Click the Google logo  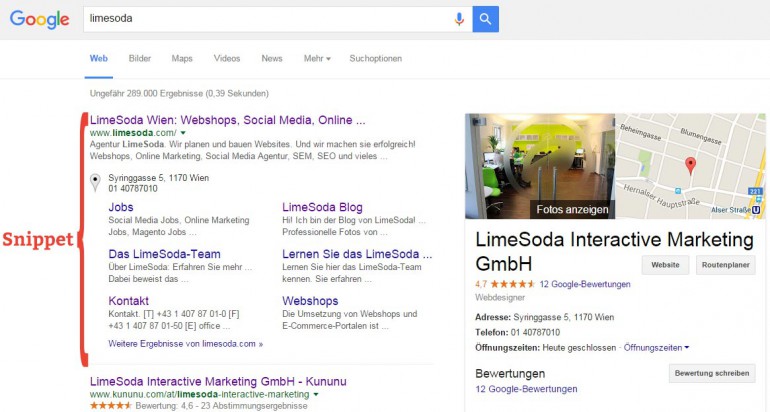(40, 19)
